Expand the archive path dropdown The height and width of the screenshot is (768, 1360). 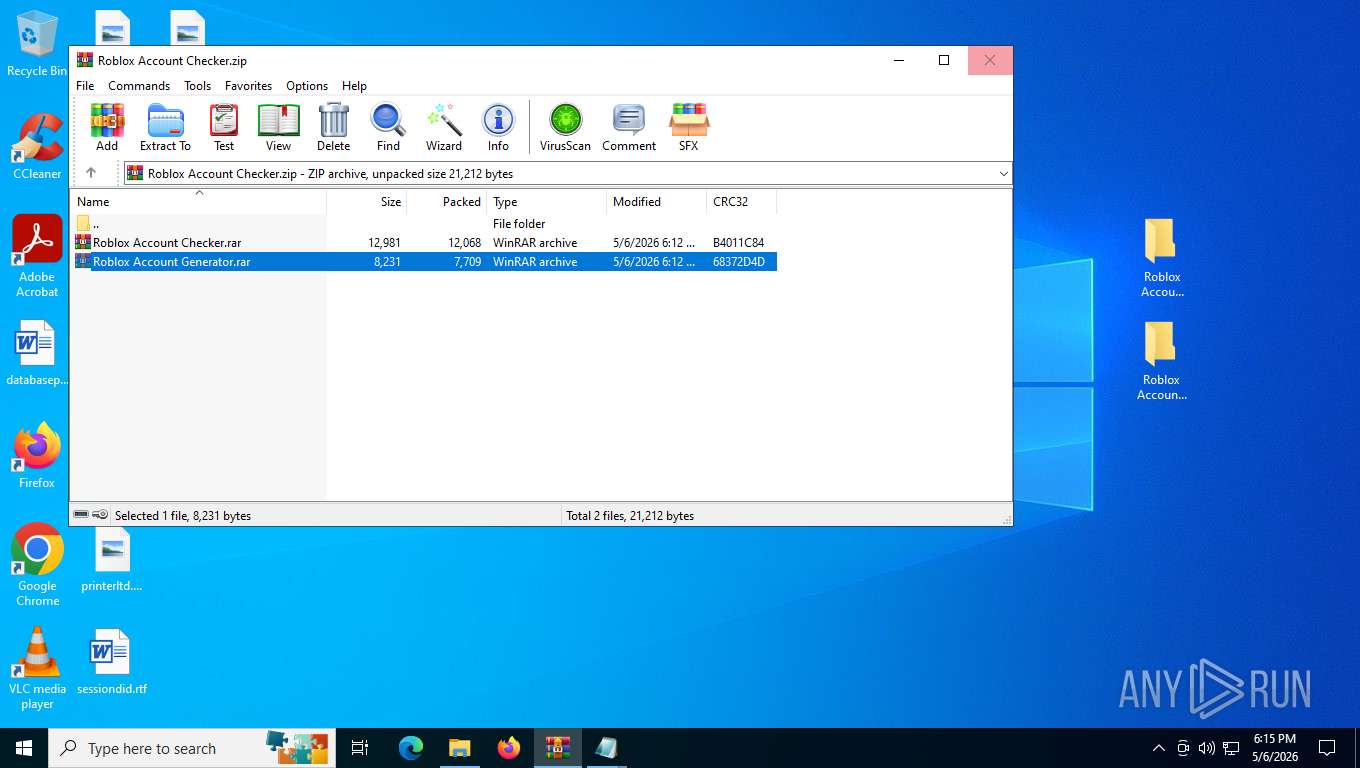click(1004, 173)
